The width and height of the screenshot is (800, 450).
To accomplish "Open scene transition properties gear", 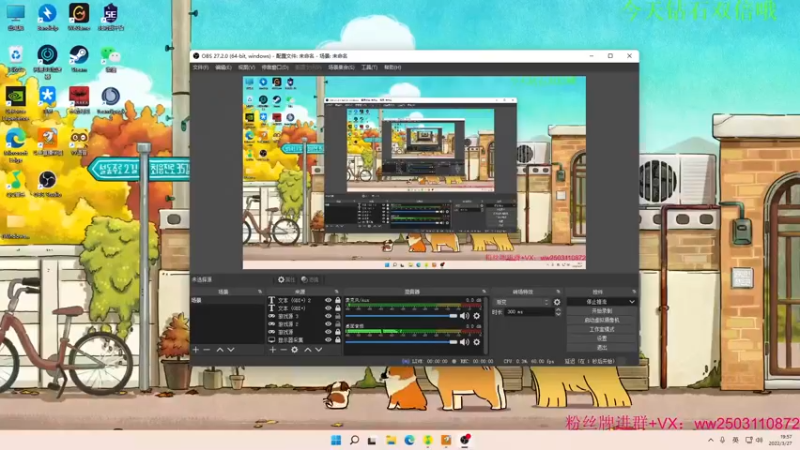I will [x=557, y=302].
